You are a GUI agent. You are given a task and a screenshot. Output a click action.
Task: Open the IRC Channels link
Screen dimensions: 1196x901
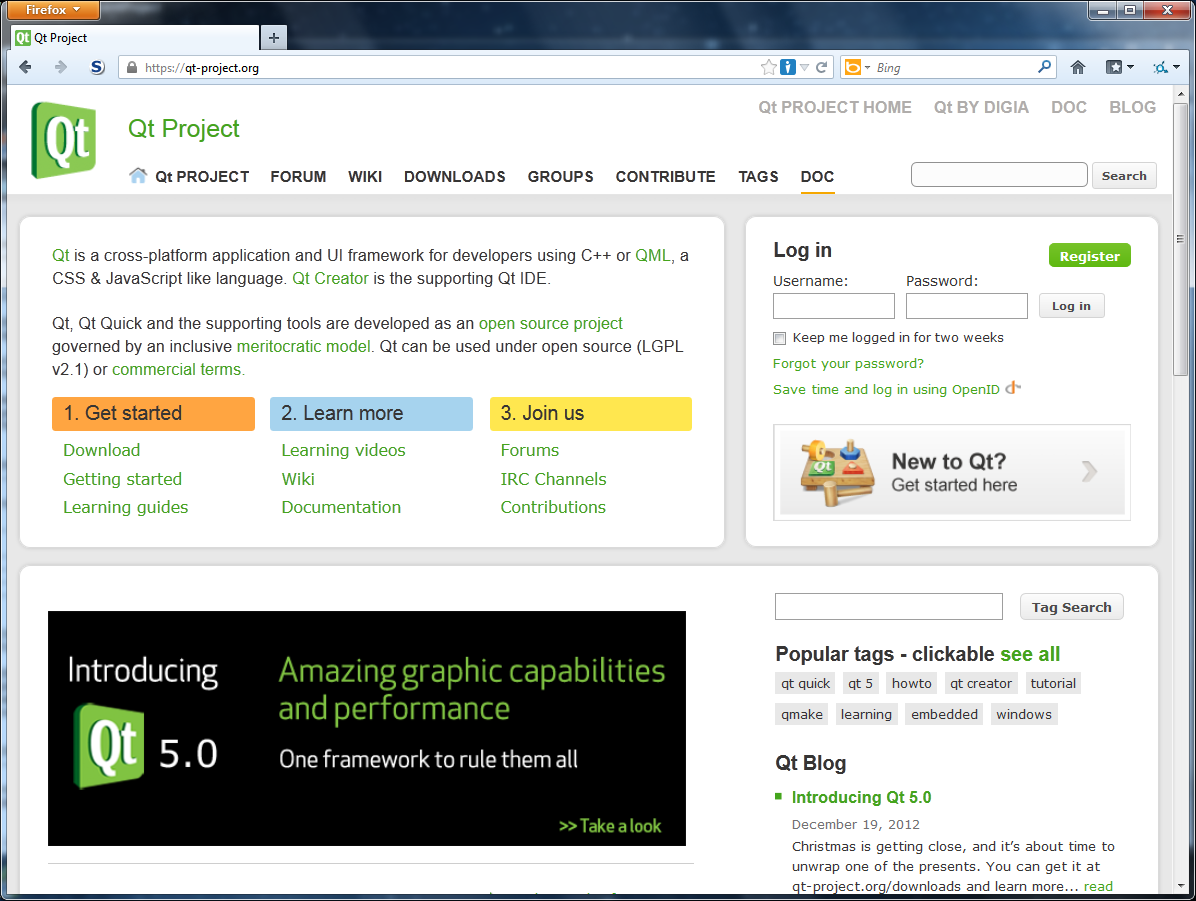coord(553,479)
